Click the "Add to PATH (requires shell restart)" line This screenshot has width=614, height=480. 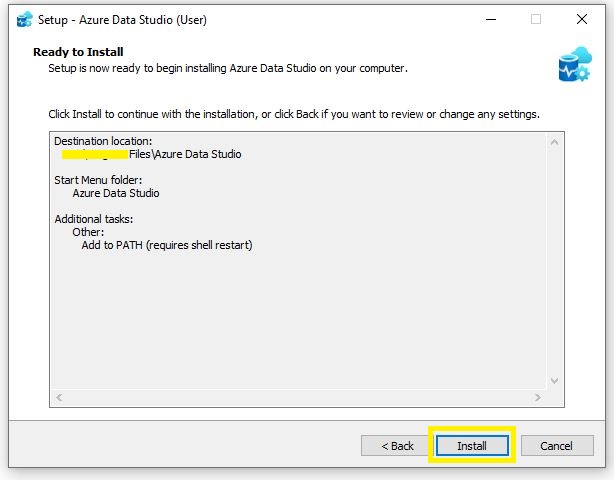(x=167, y=245)
